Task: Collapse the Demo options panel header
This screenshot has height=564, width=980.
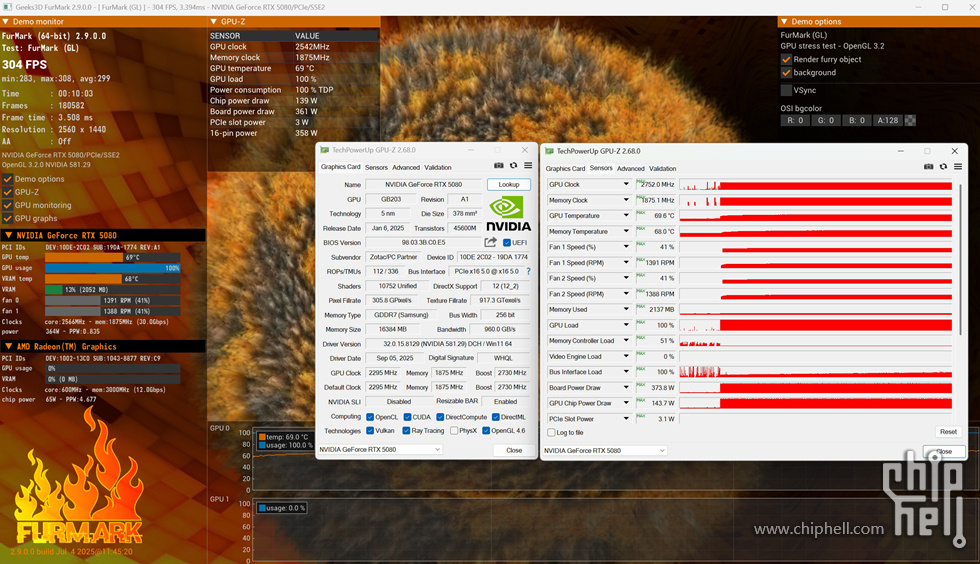Action: (x=784, y=21)
